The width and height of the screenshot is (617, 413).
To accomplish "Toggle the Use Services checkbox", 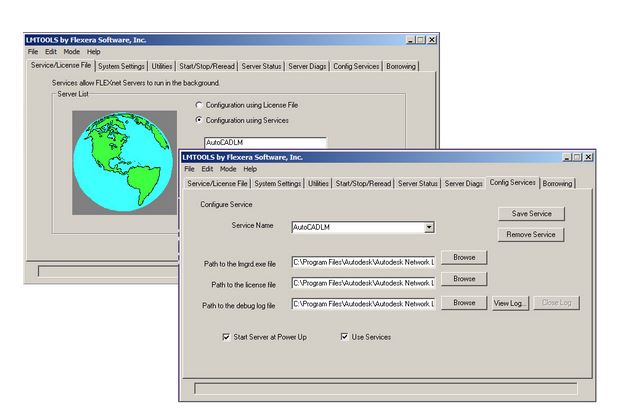I will click(x=345, y=337).
